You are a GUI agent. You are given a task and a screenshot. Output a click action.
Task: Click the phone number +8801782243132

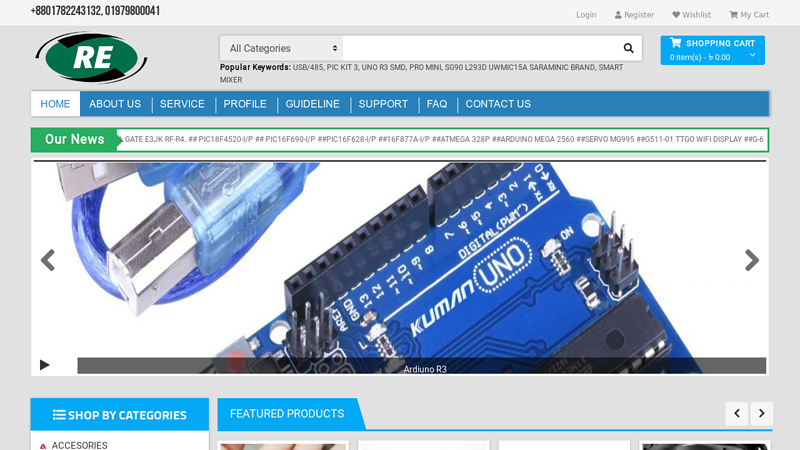pos(66,11)
